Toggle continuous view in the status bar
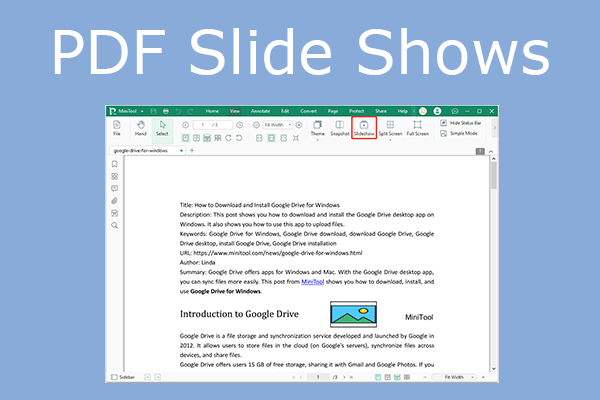The image size is (600, 400). coord(397,377)
